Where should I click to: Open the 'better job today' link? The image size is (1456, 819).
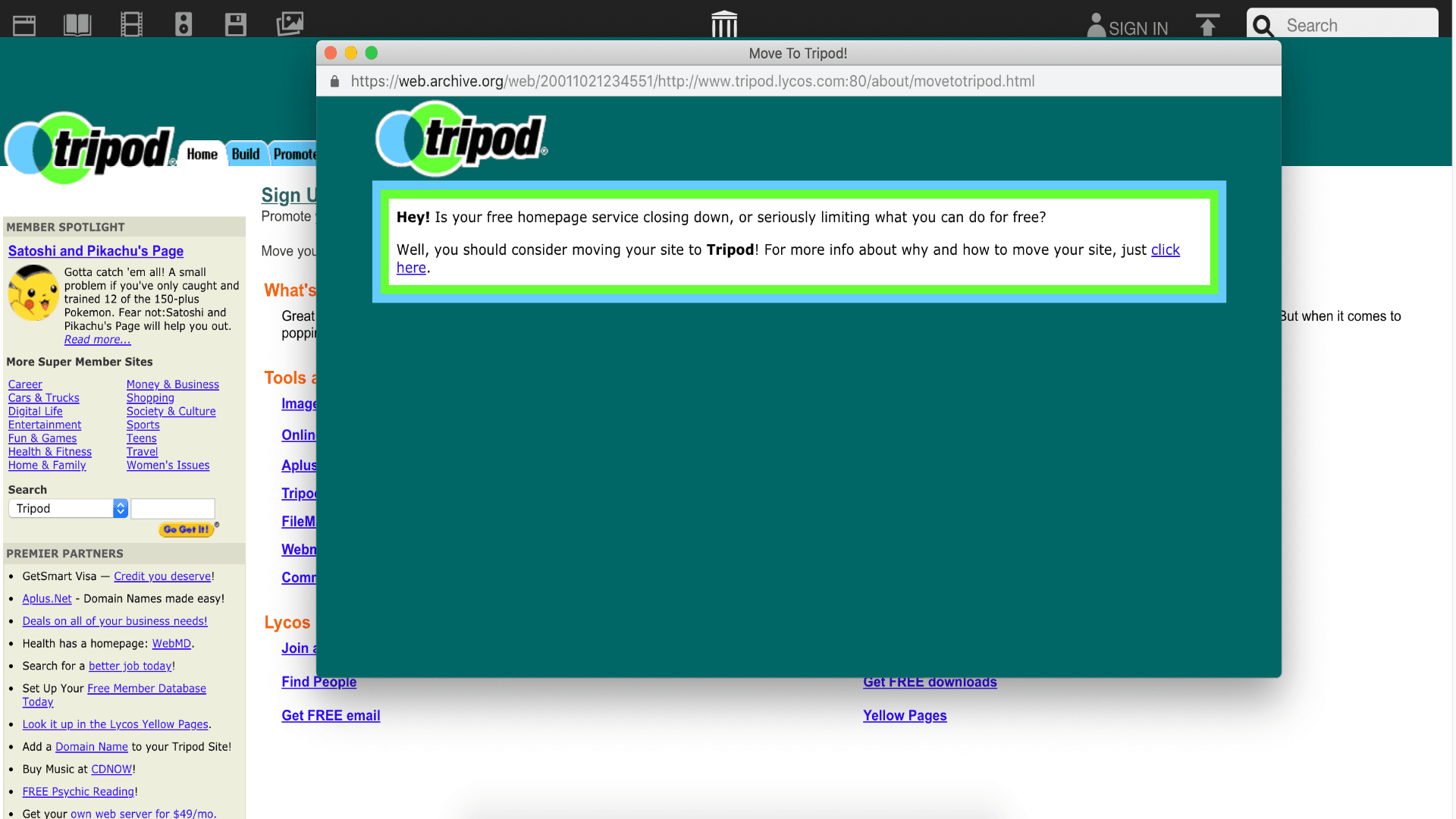pyautogui.click(x=130, y=667)
